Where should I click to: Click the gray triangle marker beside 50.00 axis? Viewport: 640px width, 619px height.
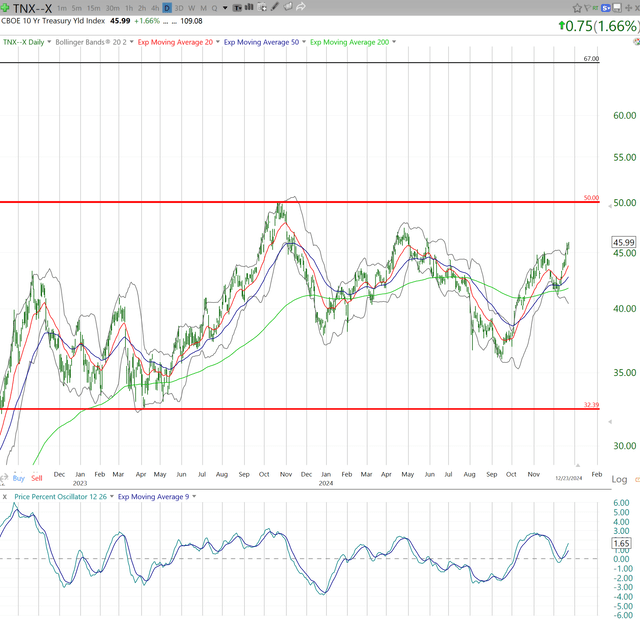pyautogui.click(x=610, y=206)
